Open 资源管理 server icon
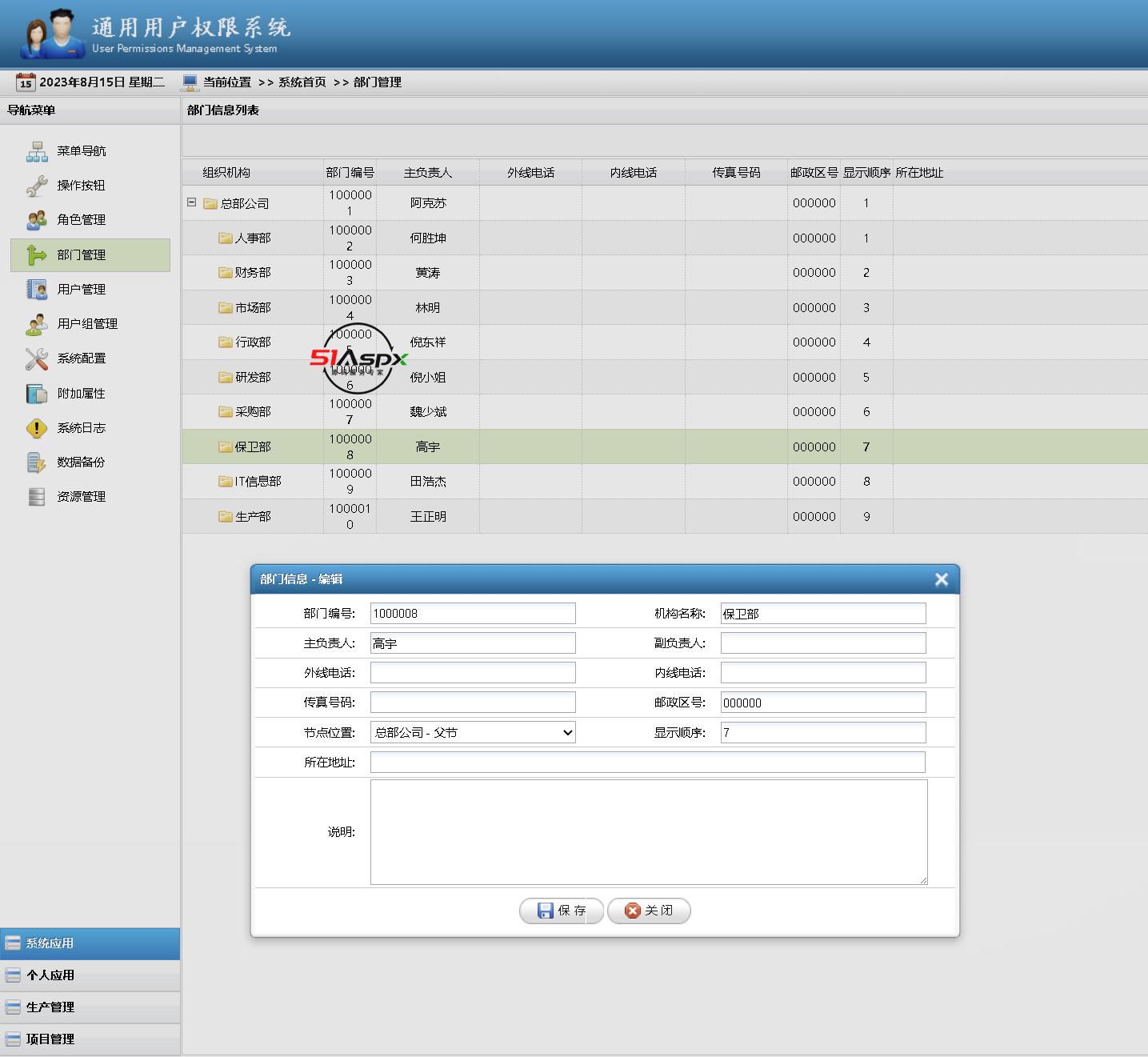 [37, 497]
